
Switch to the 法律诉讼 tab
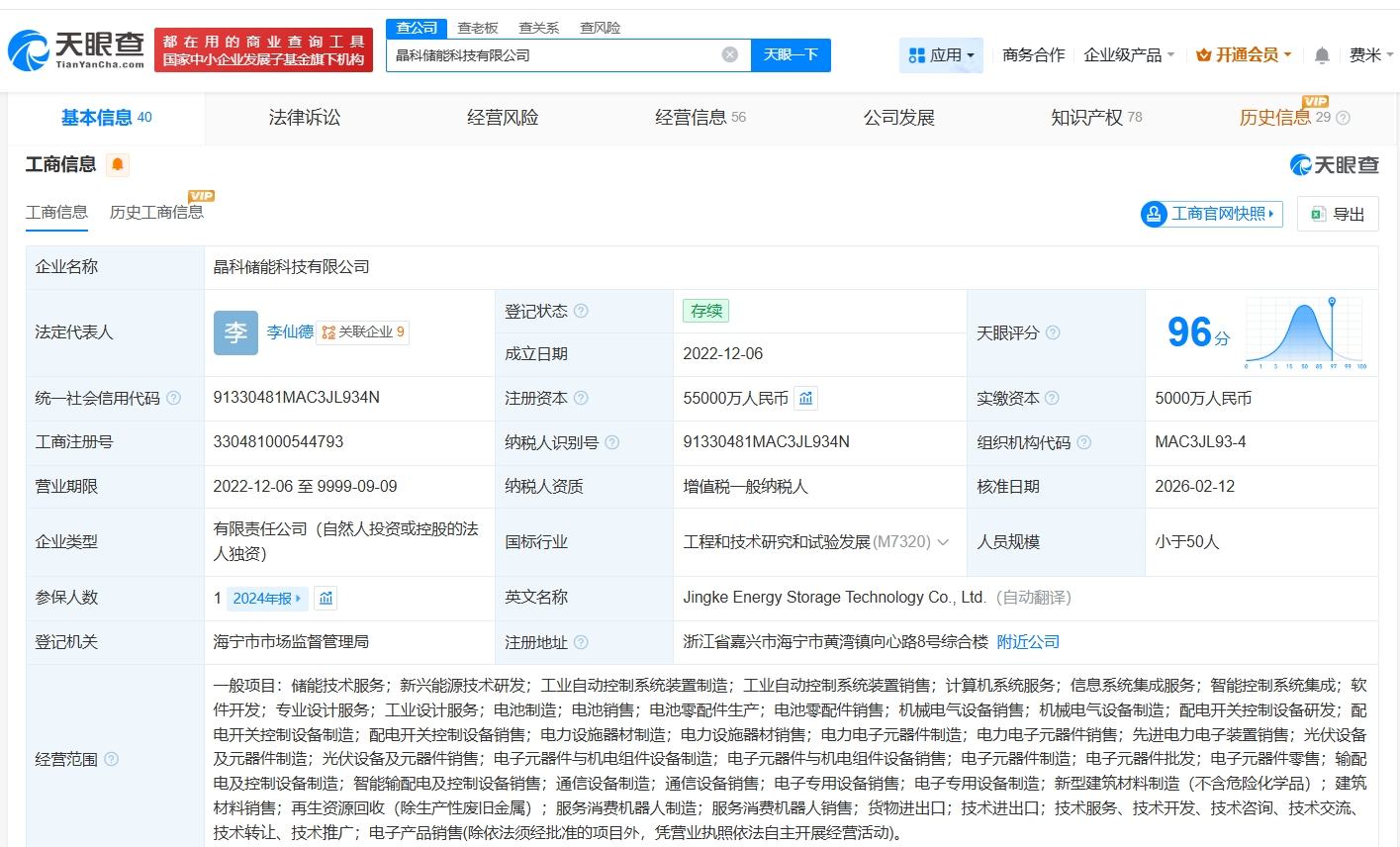[x=304, y=117]
